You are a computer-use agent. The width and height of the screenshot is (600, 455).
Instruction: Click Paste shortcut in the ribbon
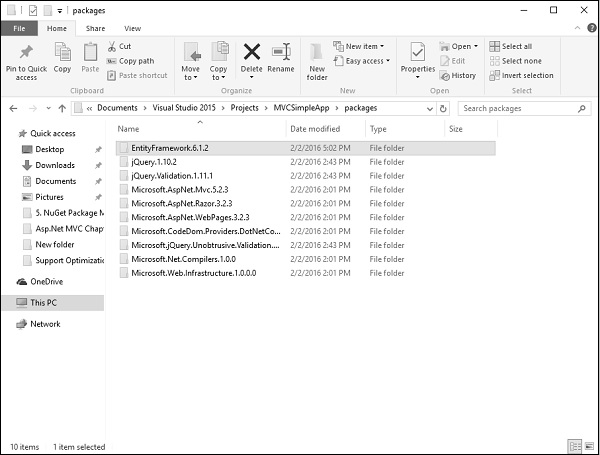(137, 75)
